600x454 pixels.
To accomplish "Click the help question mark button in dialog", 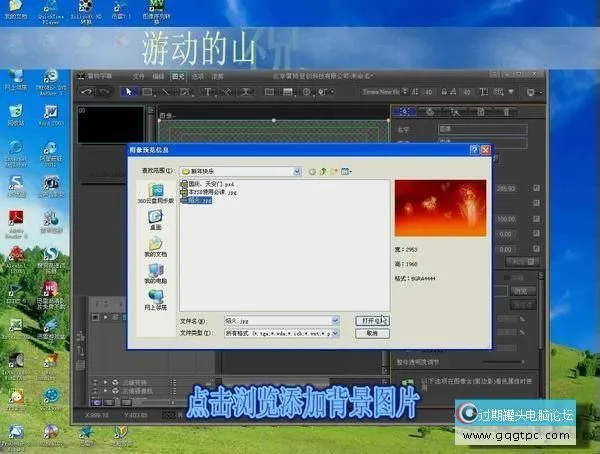I will [x=474, y=150].
